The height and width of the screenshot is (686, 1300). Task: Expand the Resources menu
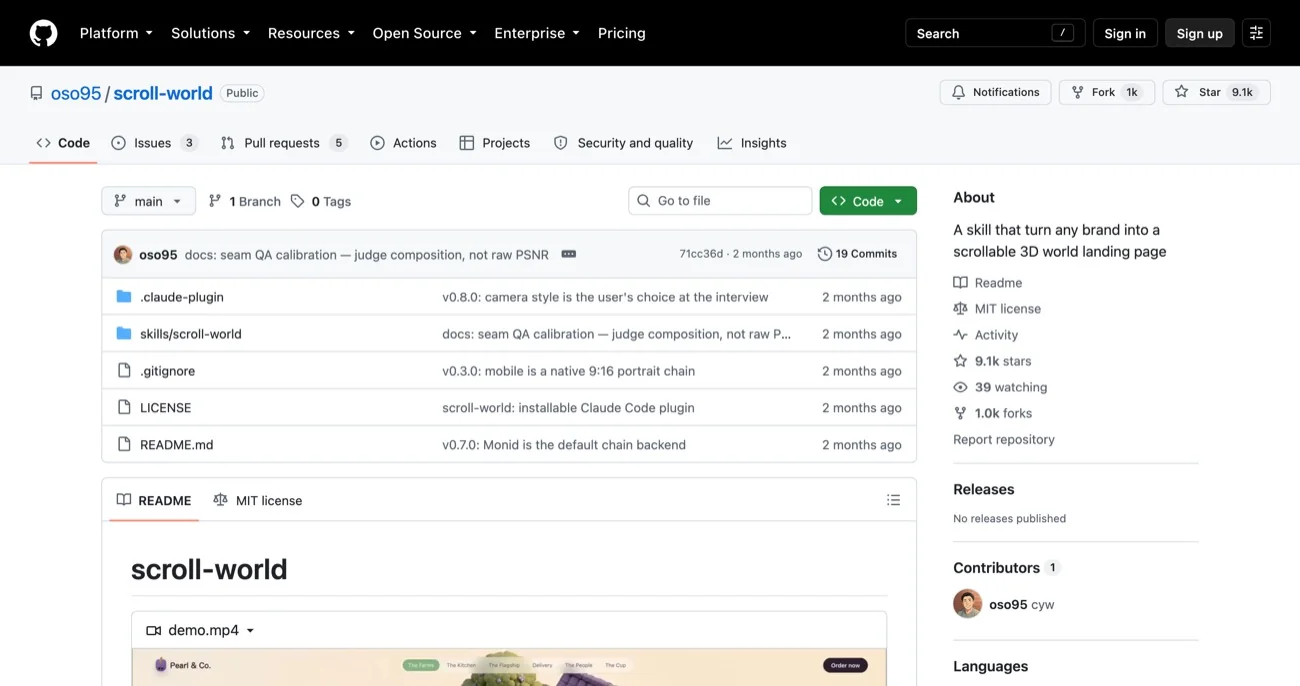311,33
